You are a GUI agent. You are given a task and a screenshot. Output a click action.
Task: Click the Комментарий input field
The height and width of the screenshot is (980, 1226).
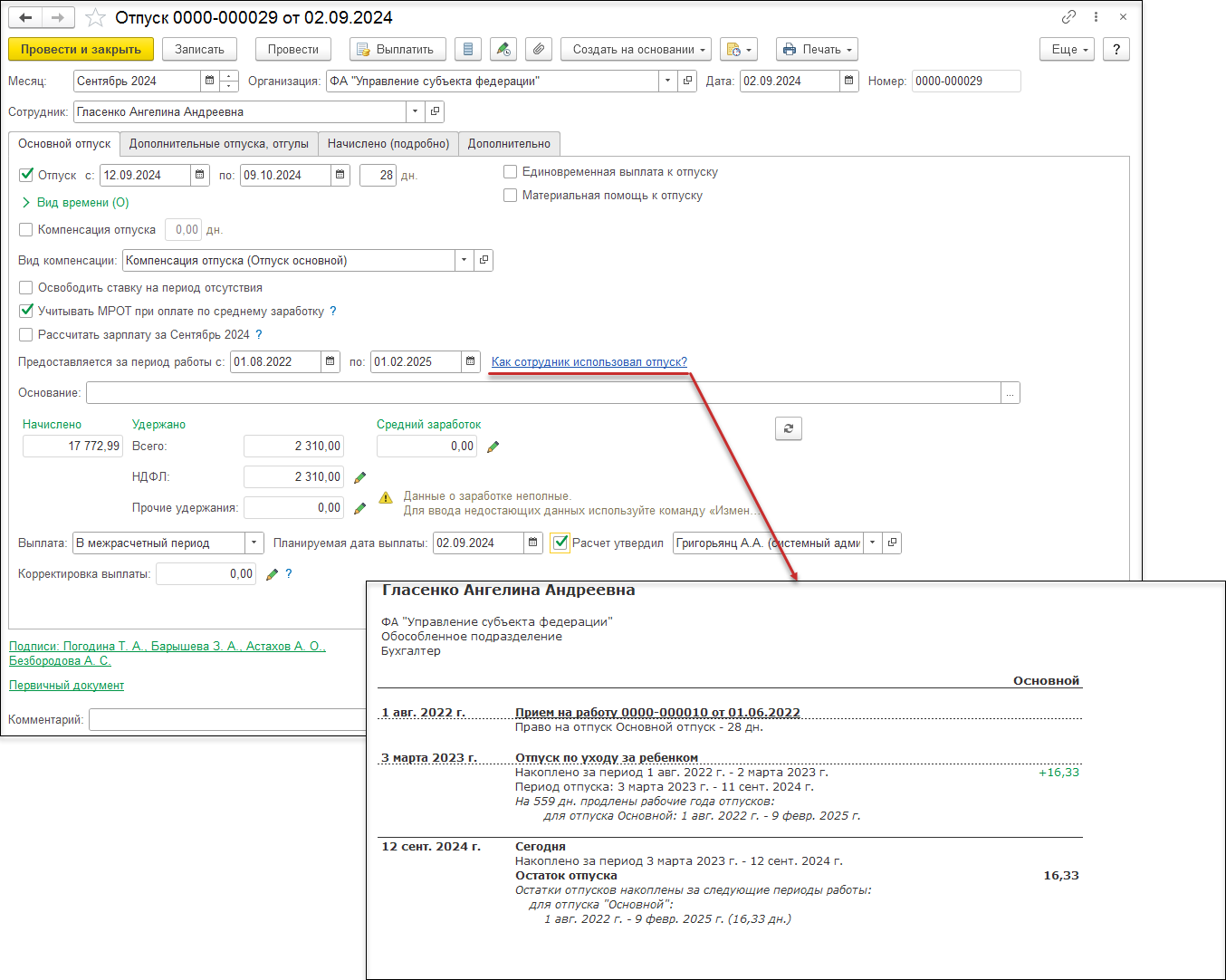pos(227,719)
